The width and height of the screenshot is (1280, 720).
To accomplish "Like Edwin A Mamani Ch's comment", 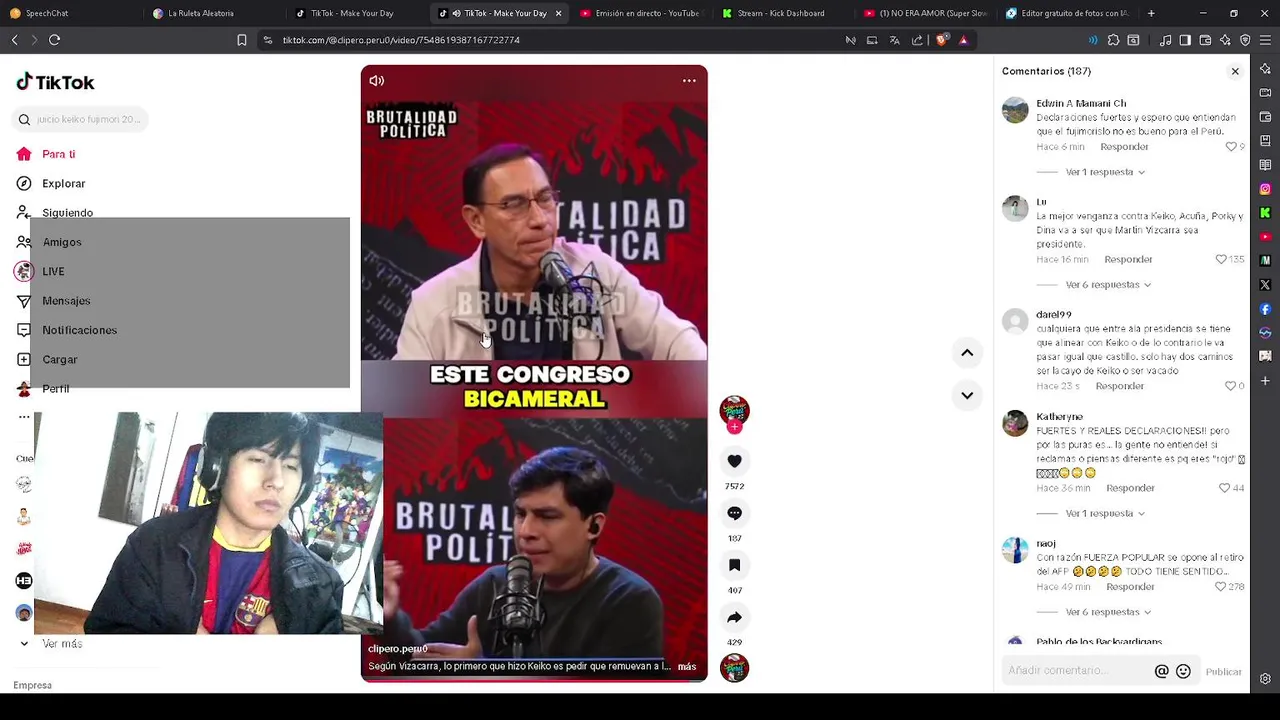I will (x=1231, y=147).
